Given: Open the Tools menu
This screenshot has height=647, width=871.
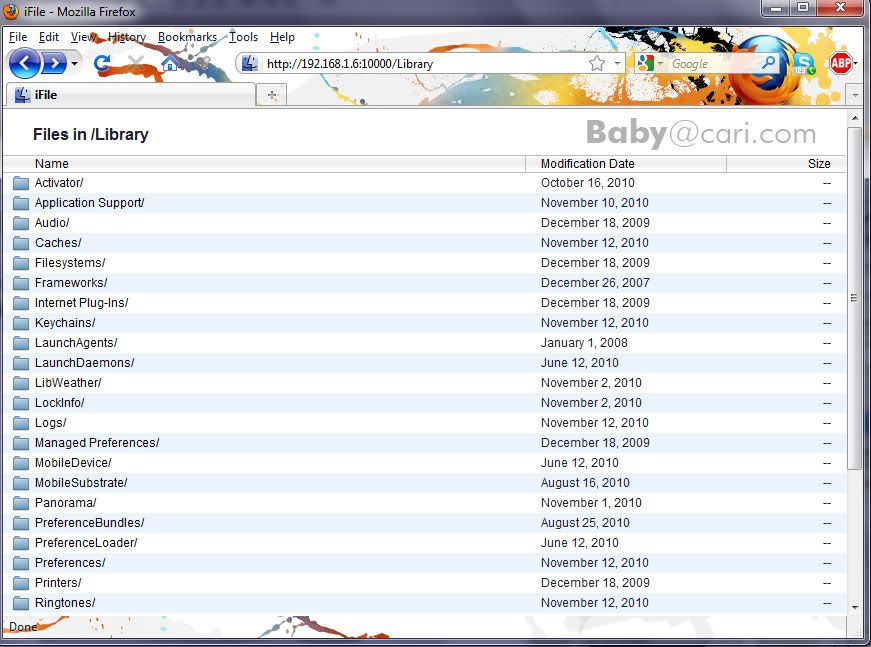Looking at the screenshot, I should pos(243,37).
